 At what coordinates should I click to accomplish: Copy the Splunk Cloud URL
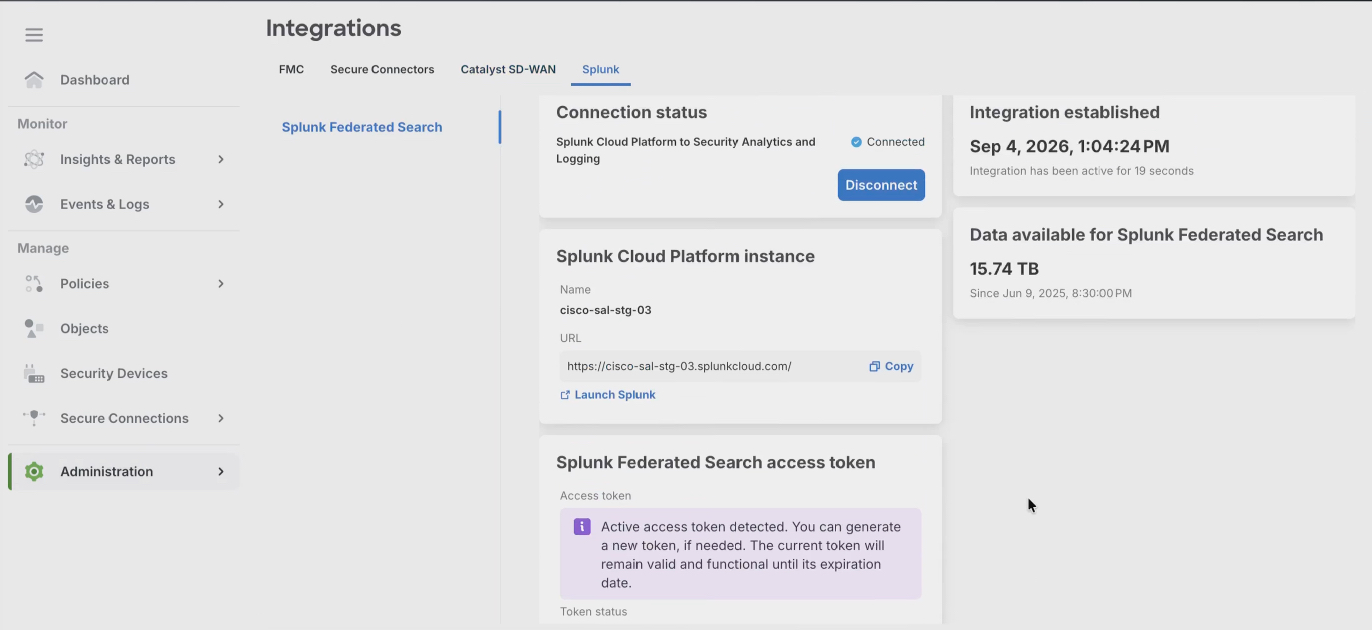(x=891, y=366)
